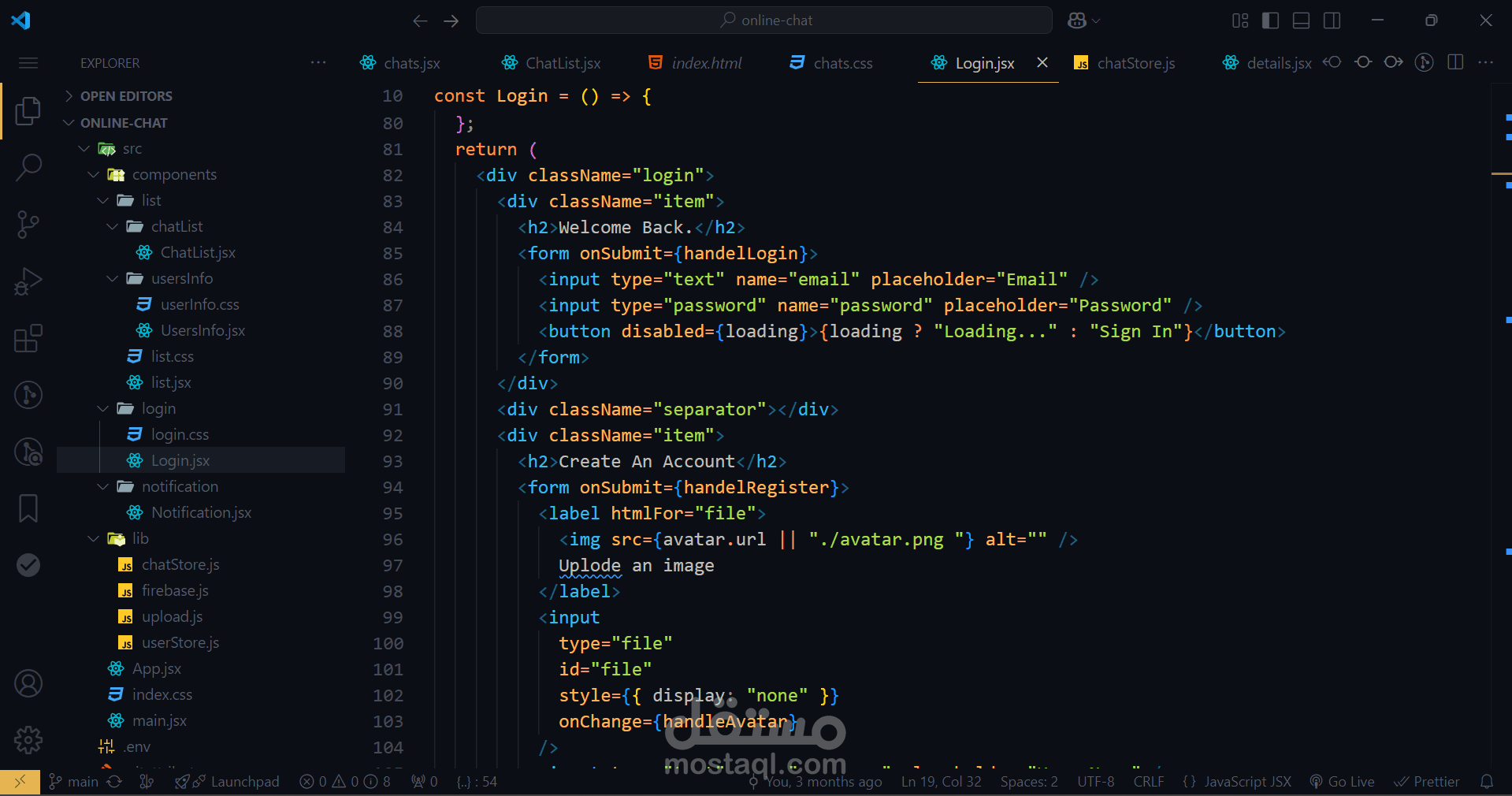The image size is (1512, 796).
Task: Synchronize changes icon in status bar
Action: point(114,782)
